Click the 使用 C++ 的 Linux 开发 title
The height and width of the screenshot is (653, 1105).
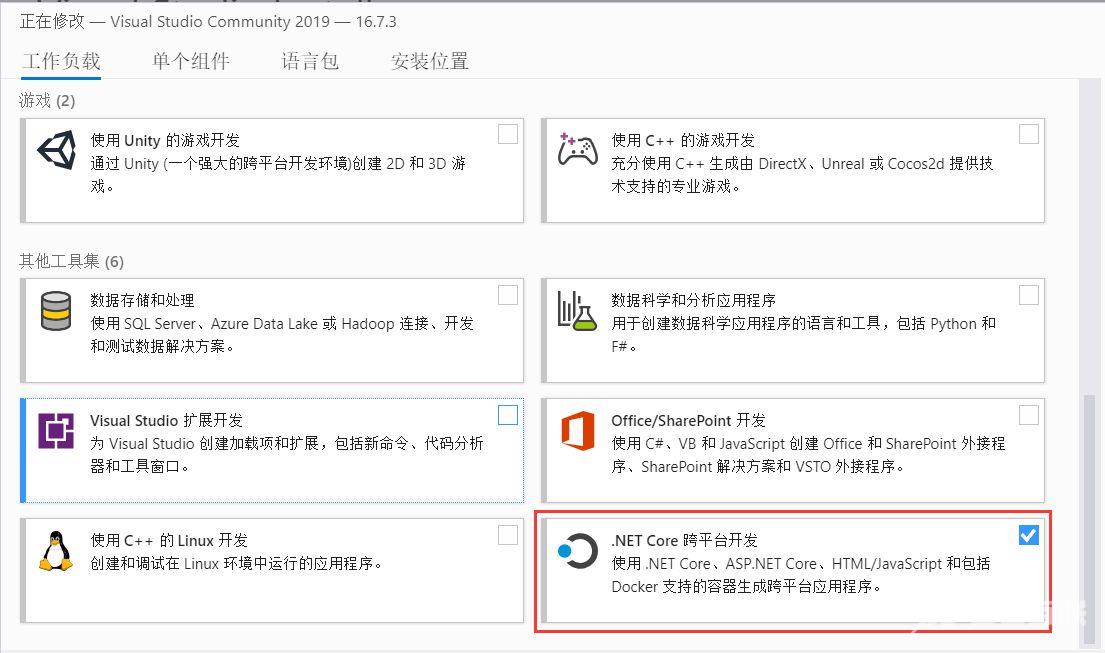coord(169,540)
